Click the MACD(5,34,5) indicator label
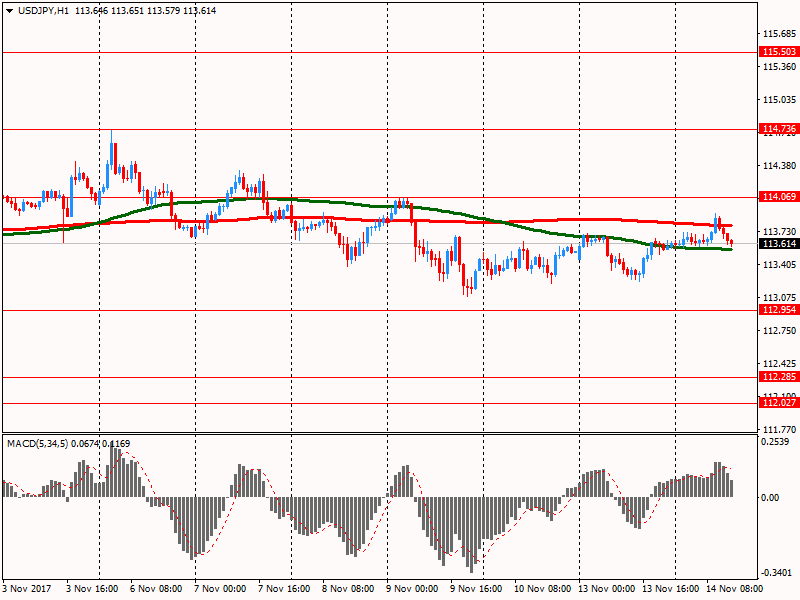Viewport: 800px width, 600px height. click(x=37, y=444)
